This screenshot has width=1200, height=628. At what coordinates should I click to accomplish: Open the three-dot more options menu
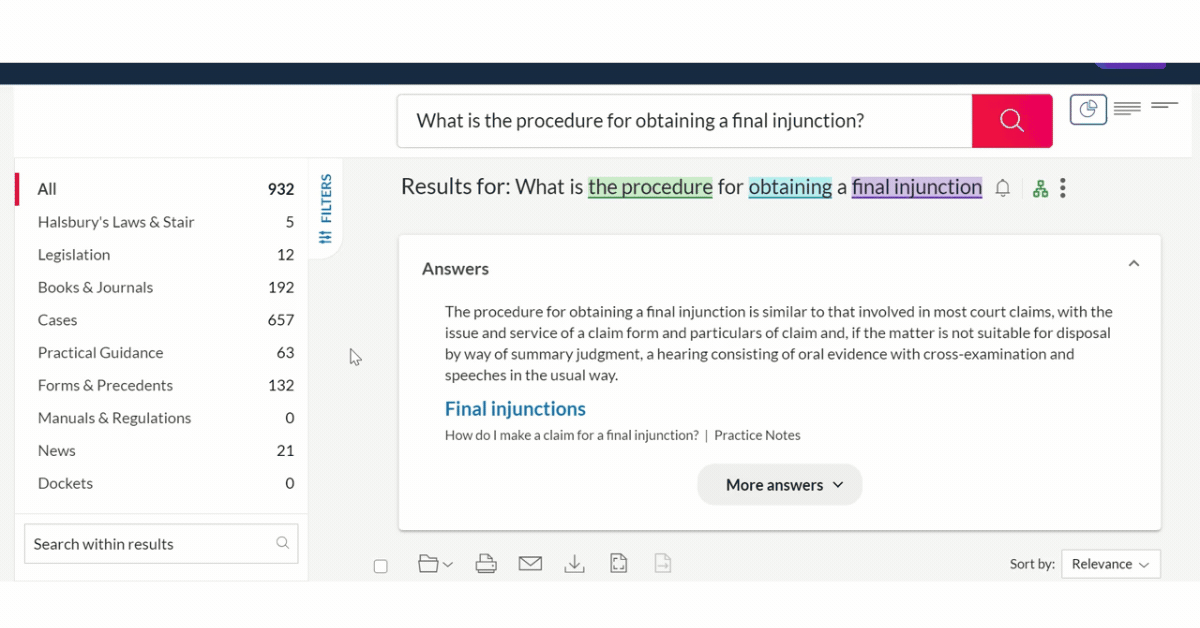point(1063,188)
